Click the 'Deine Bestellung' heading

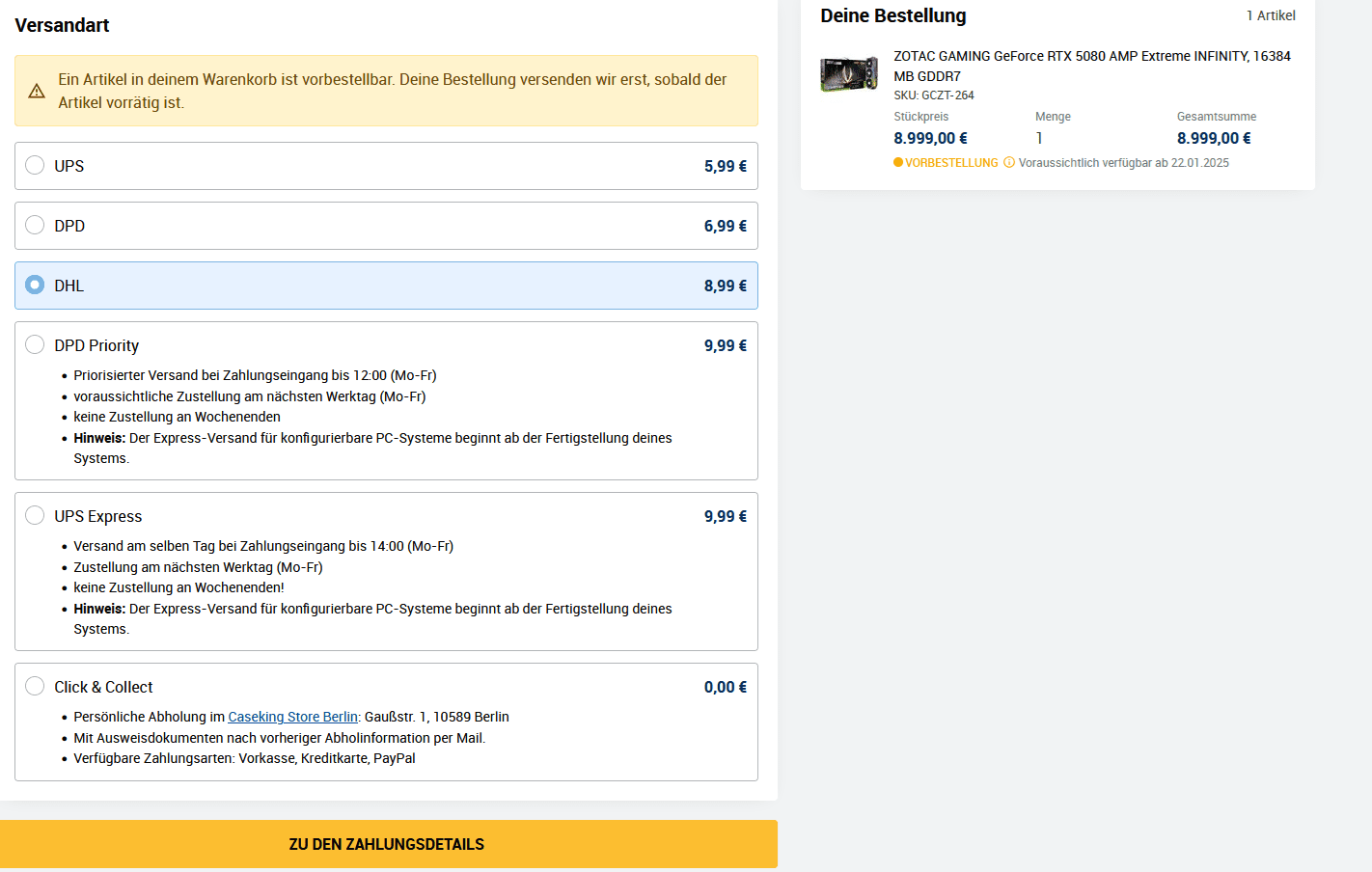coord(893,15)
